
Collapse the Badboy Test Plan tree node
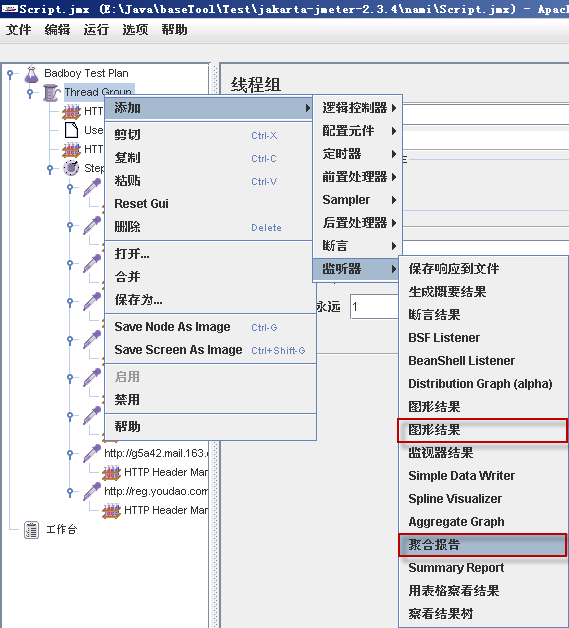pos(10,74)
